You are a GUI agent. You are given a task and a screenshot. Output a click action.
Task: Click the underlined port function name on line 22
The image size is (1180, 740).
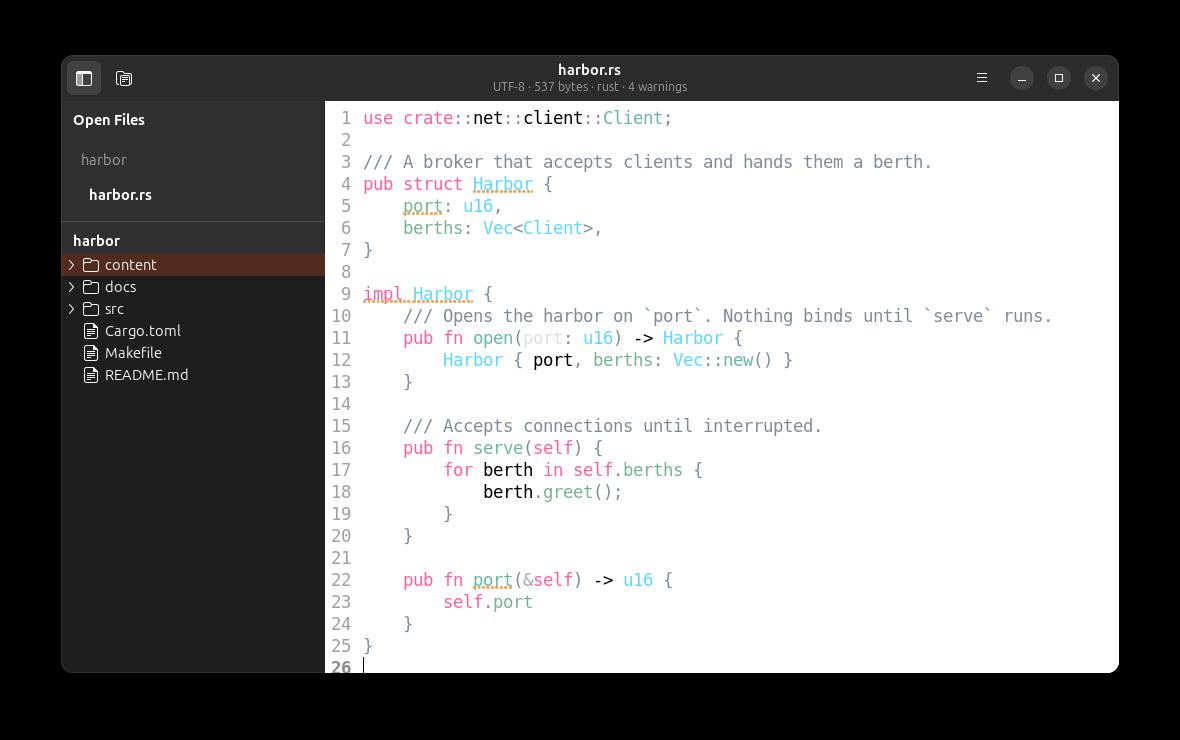click(x=493, y=580)
